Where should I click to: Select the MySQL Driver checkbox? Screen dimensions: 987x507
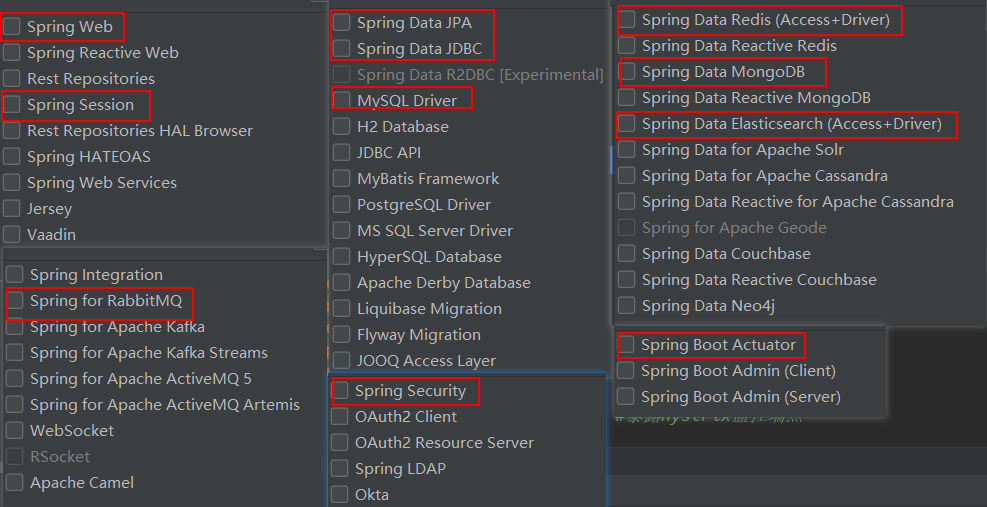coord(342,100)
